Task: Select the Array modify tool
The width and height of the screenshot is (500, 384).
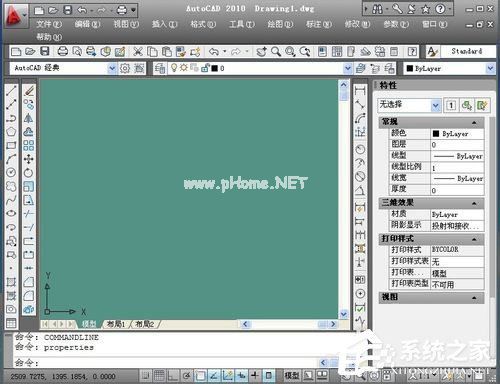Action: [x=29, y=145]
